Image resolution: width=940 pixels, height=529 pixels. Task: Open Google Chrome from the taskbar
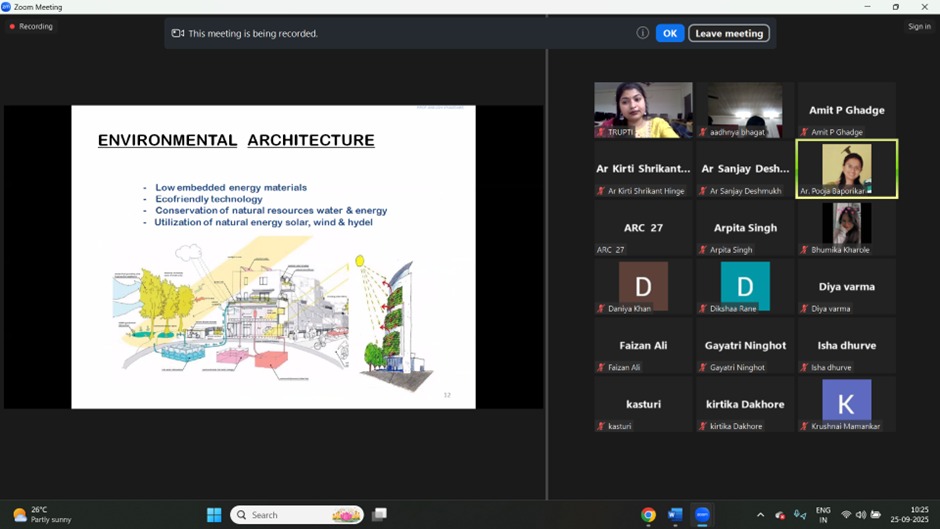pos(648,515)
